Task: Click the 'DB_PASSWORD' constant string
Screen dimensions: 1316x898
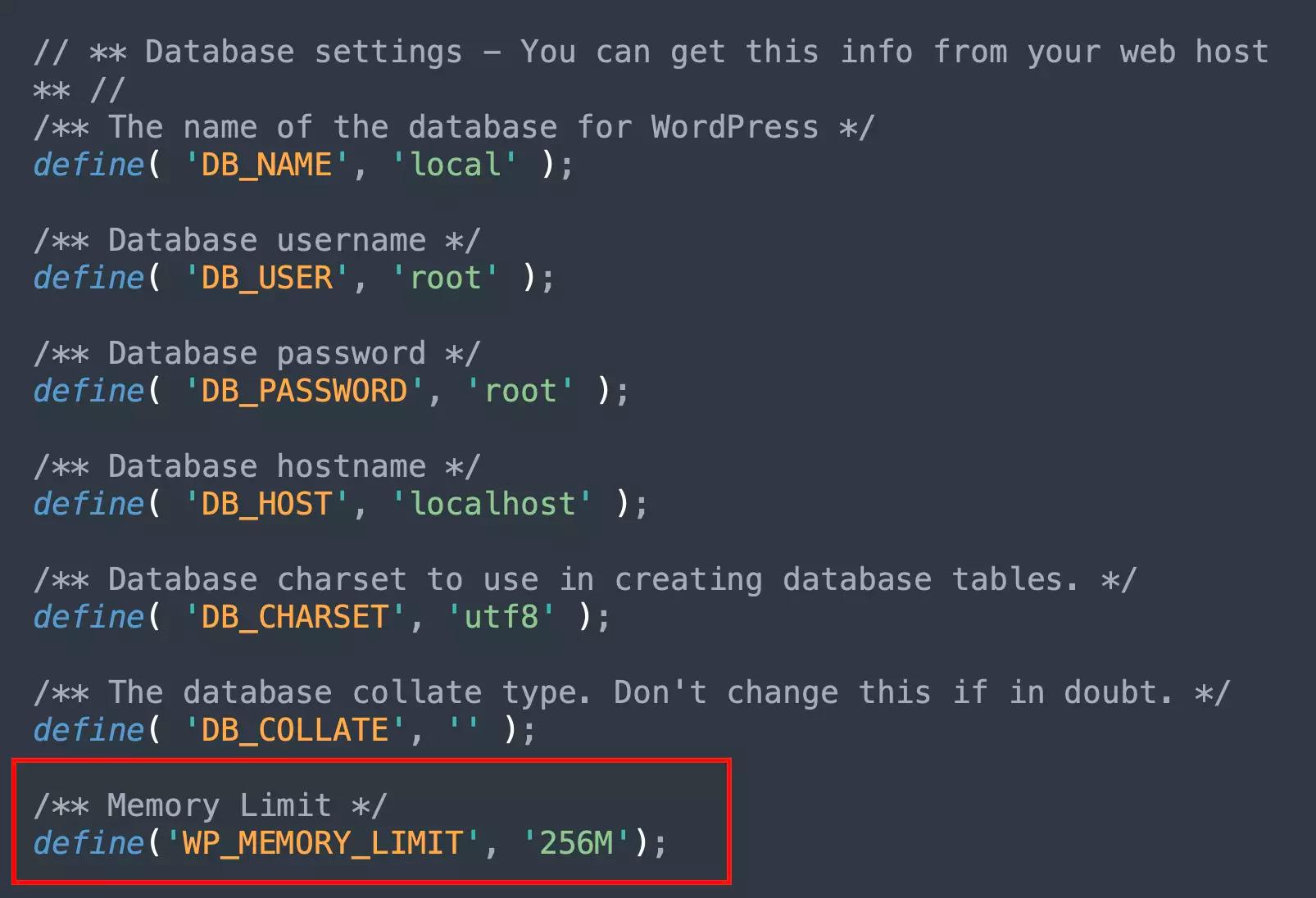Action: tap(304, 391)
